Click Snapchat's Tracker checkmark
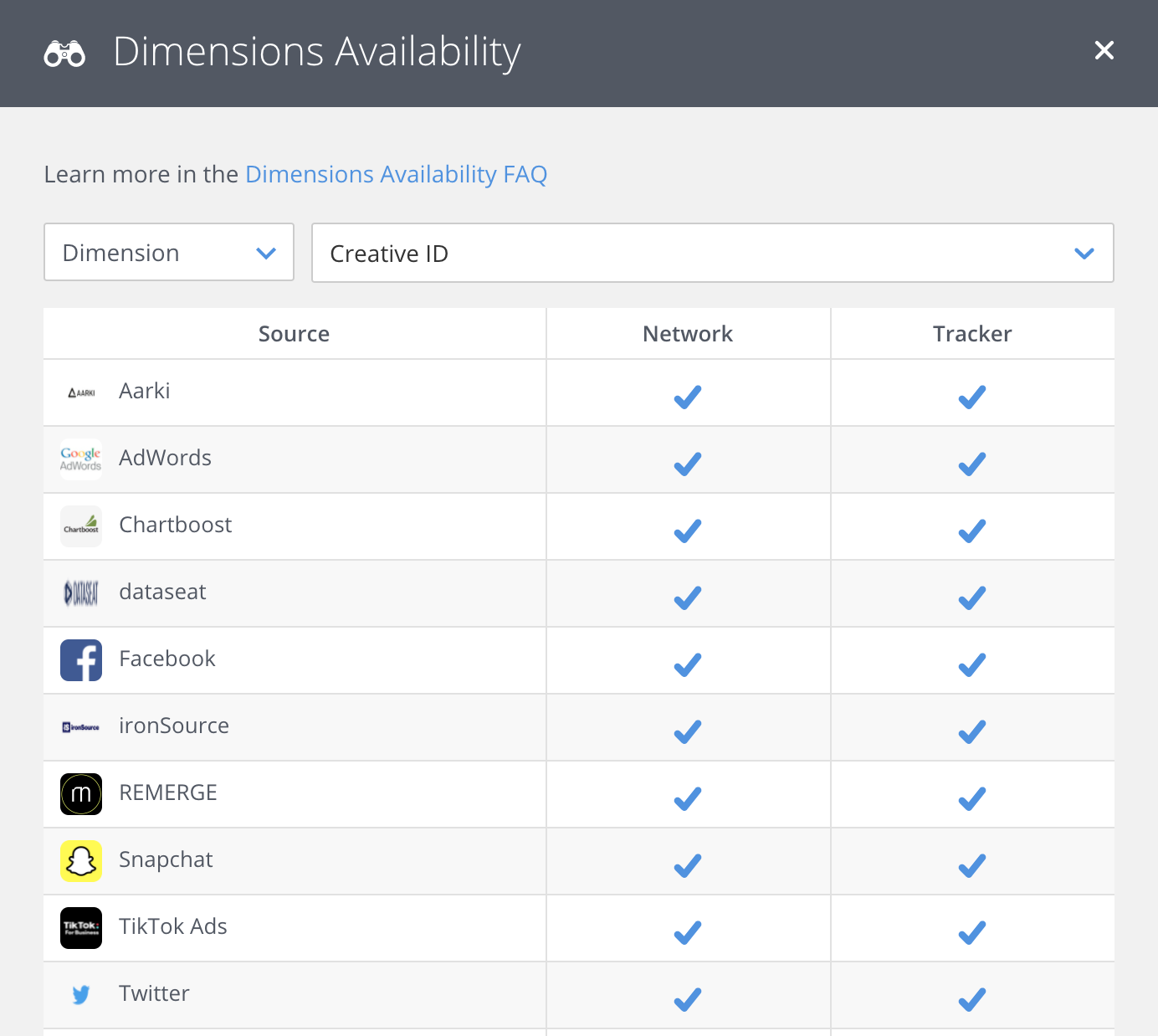 click(972, 865)
